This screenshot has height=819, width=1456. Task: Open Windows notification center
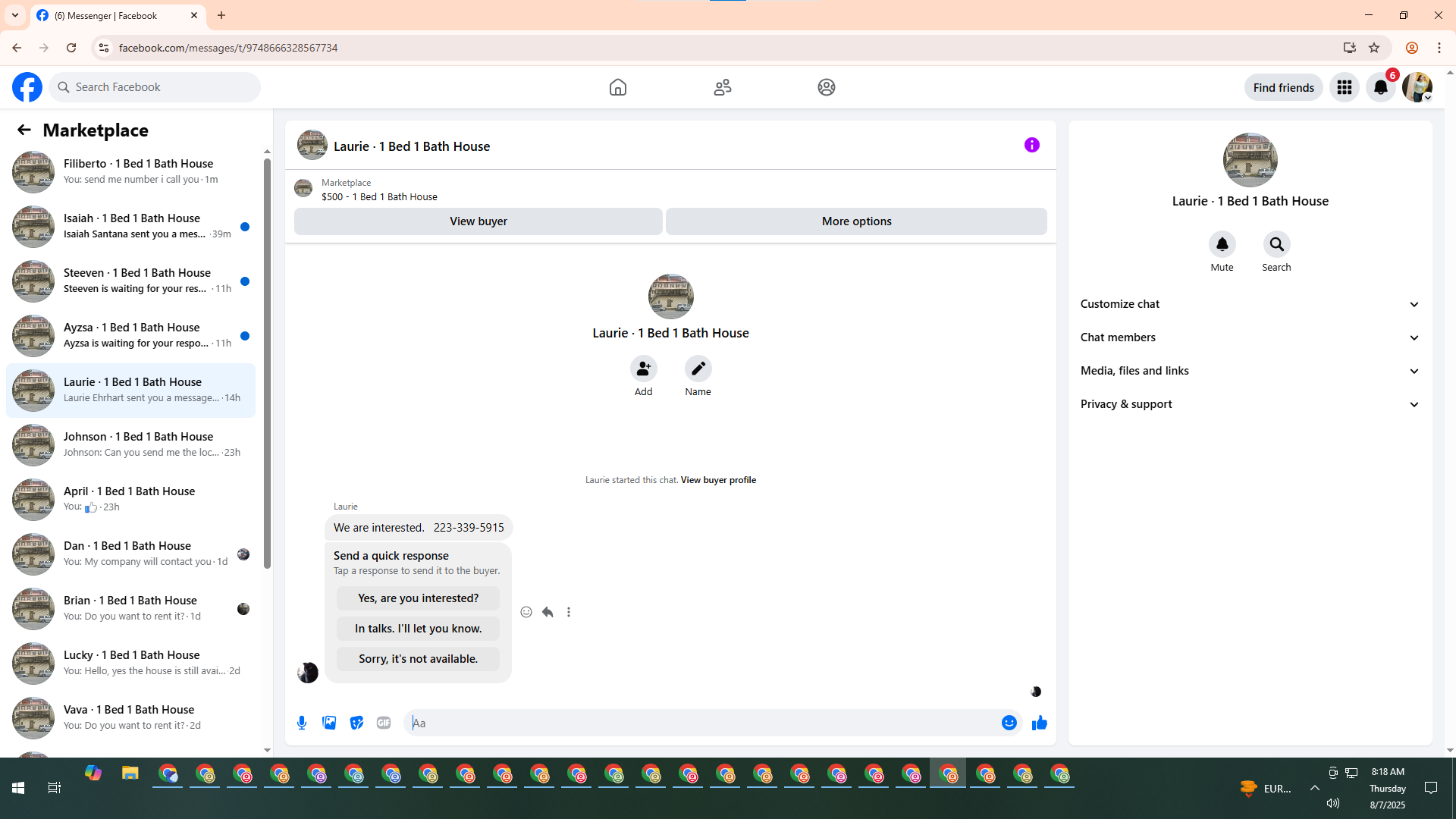point(1431,788)
